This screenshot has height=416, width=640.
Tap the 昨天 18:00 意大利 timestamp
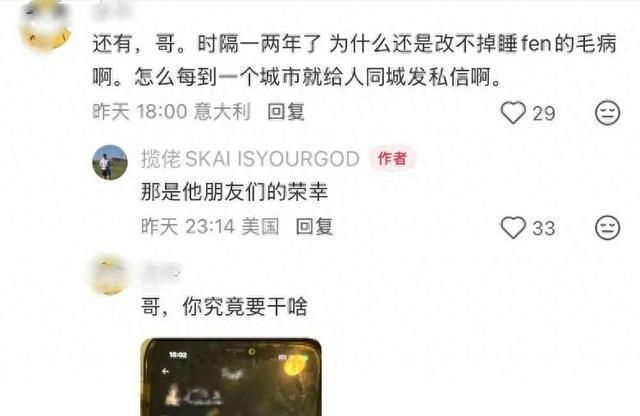[x=171, y=111]
